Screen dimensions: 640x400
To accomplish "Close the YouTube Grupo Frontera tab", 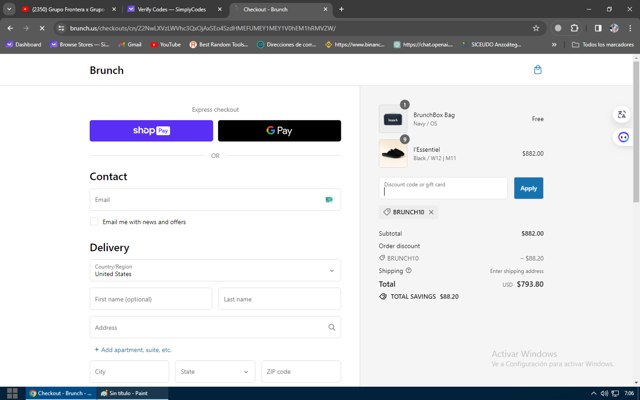I will (114, 9).
